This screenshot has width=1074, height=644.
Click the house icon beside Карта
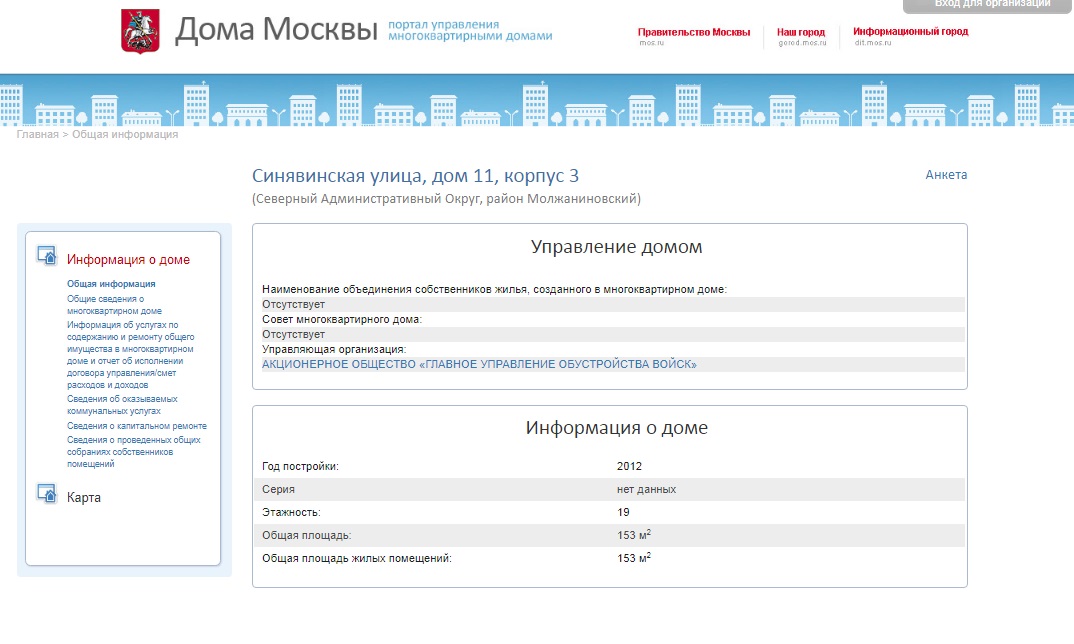(x=46, y=493)
